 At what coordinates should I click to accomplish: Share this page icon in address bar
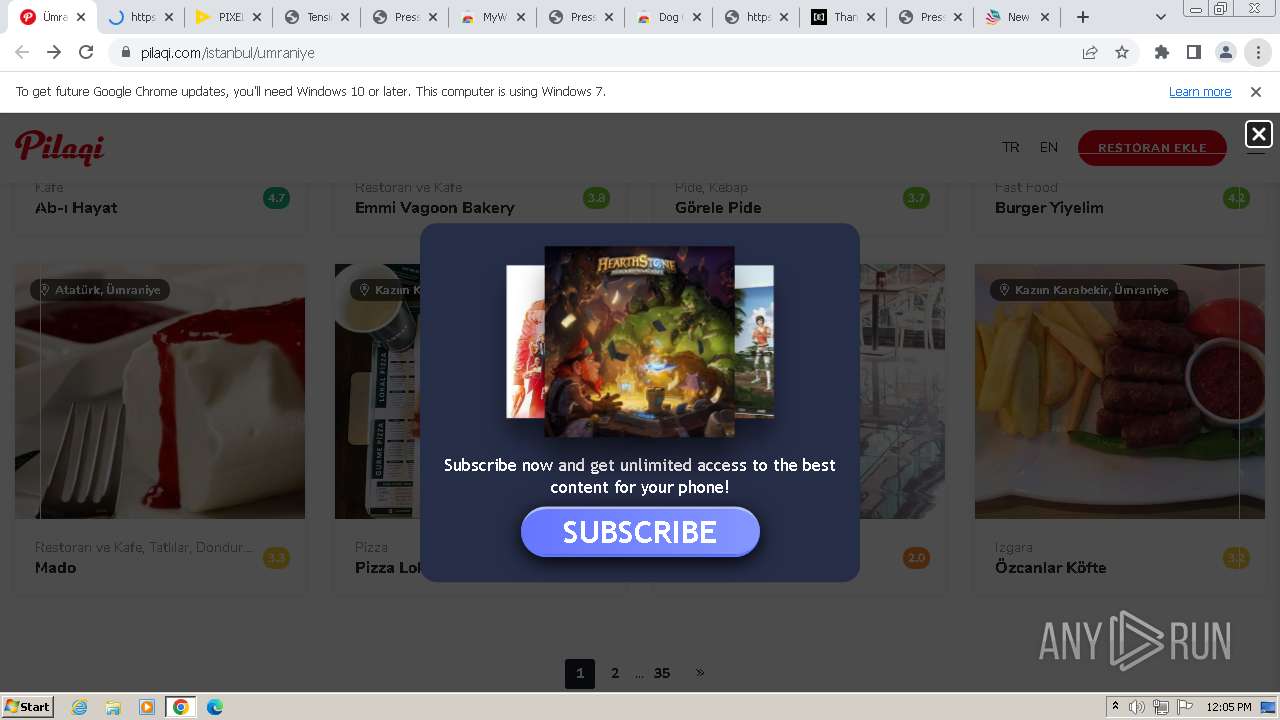pos(1090,53)
